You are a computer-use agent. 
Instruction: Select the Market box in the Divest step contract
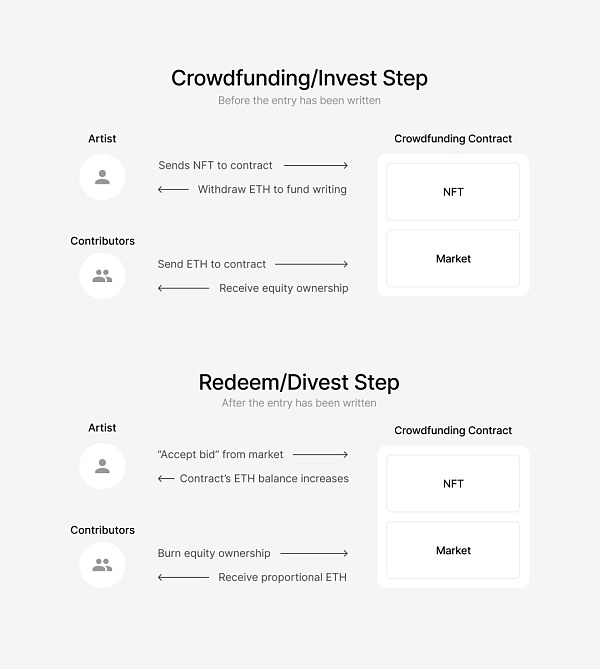coord(453,551)
